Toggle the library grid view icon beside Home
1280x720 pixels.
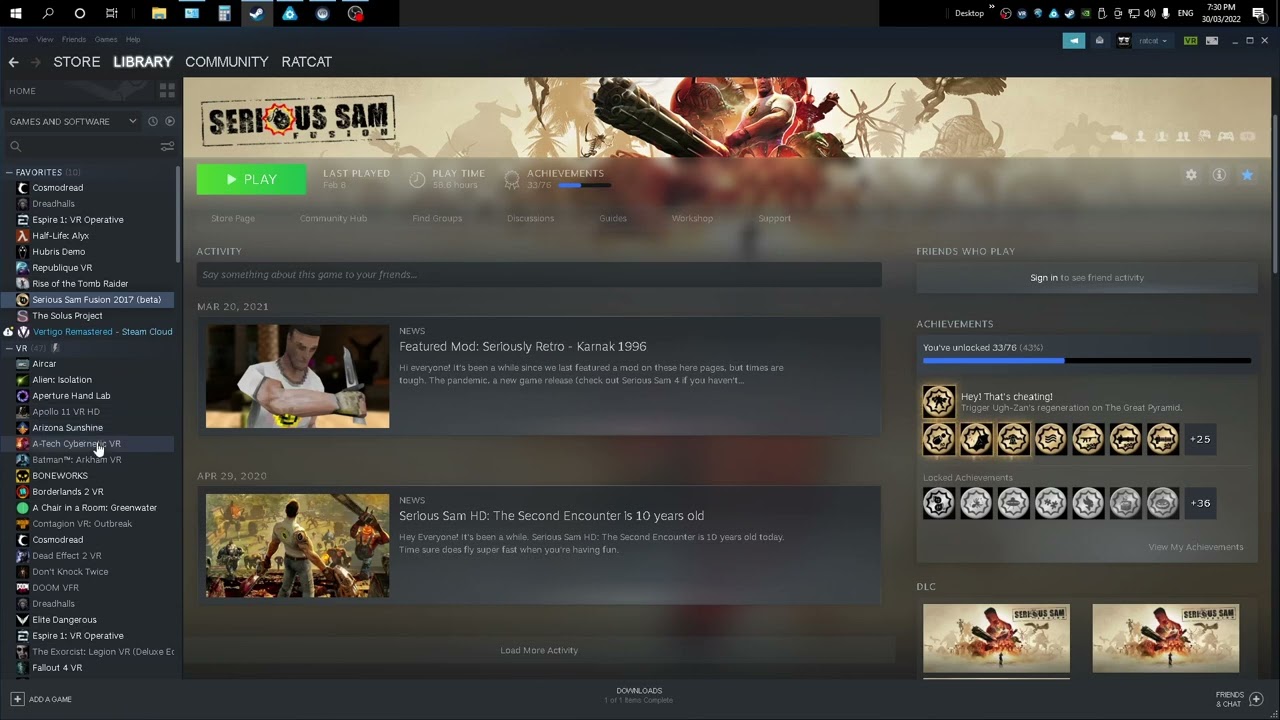pos(167,91)
